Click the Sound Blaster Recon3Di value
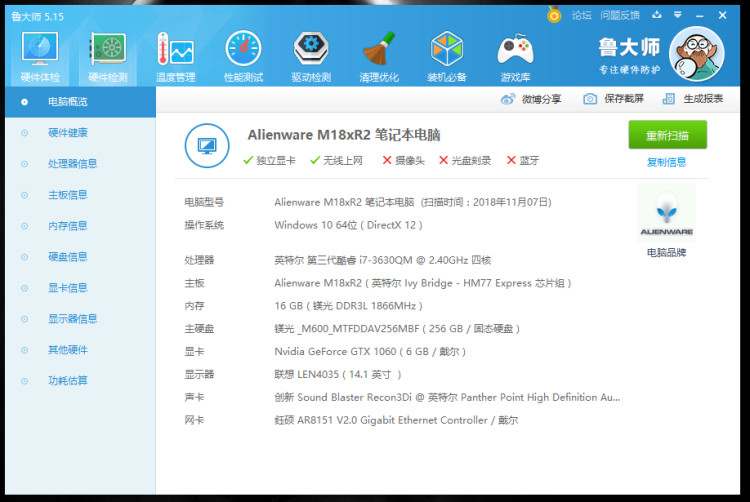 click(447, 397)
